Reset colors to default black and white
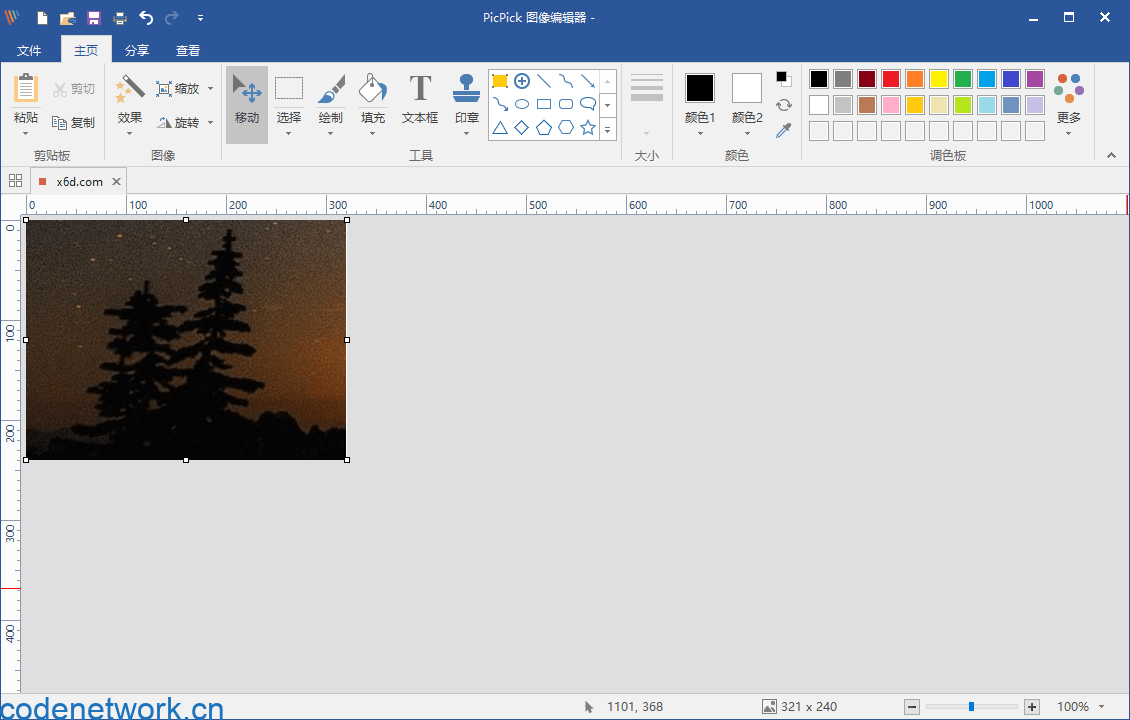Screen dimensions: 1130x720 point(784,79)
